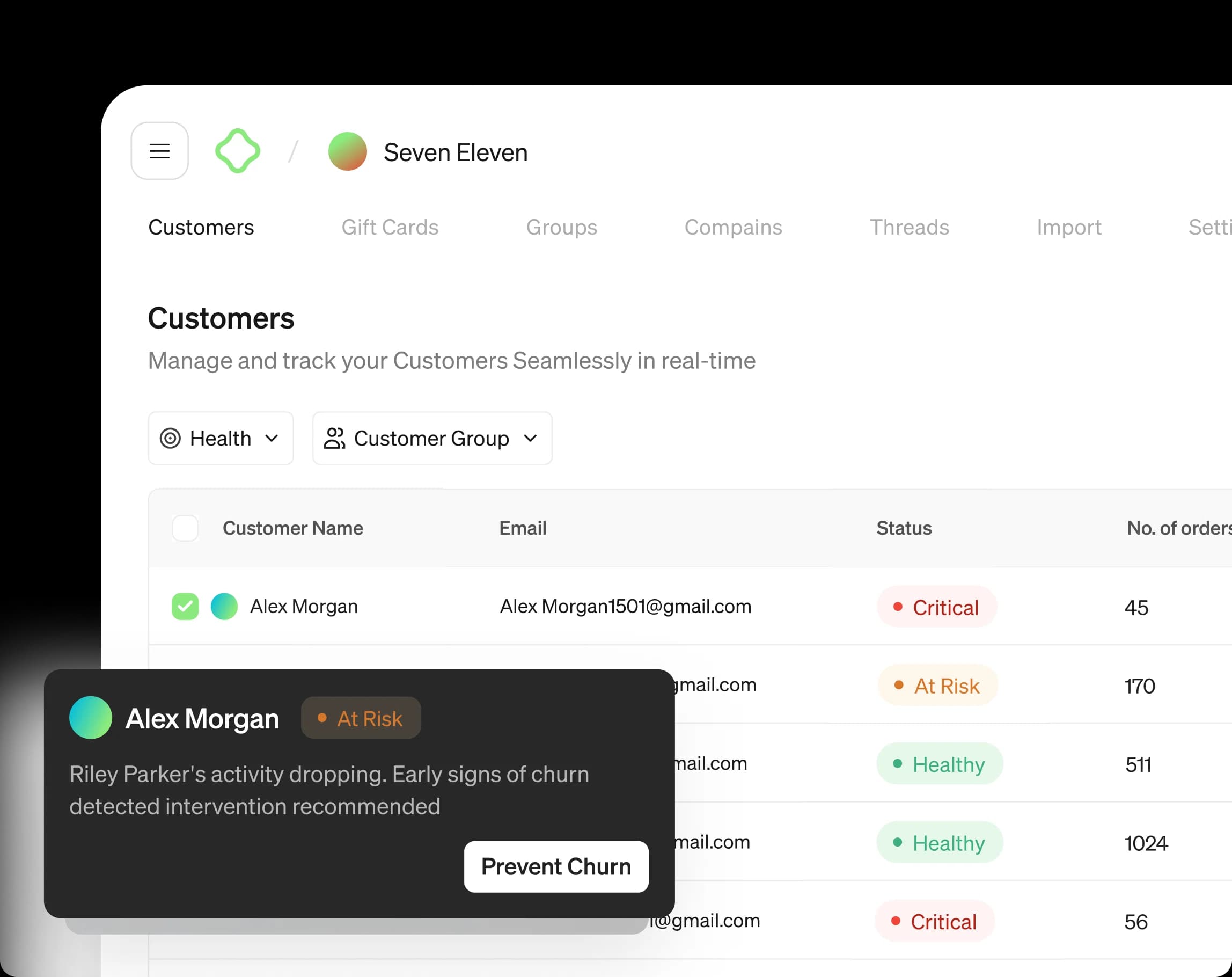Click the Critical status badge for Alex Morgan
Image resolution: width=1232 pixels, height=977 pixels.
936,607
